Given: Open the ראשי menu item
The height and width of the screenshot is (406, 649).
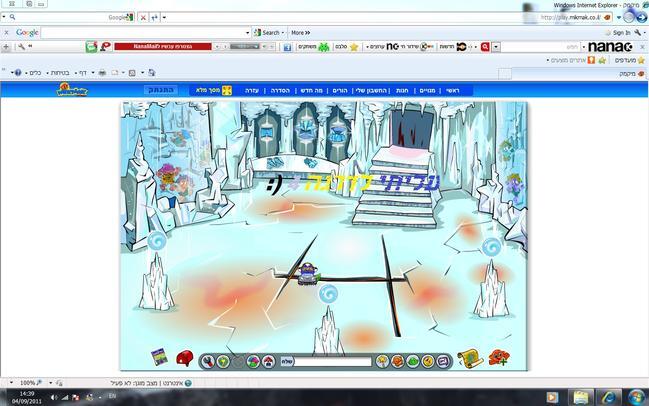Looking at the screenshot, I should [x=452, y=90].
